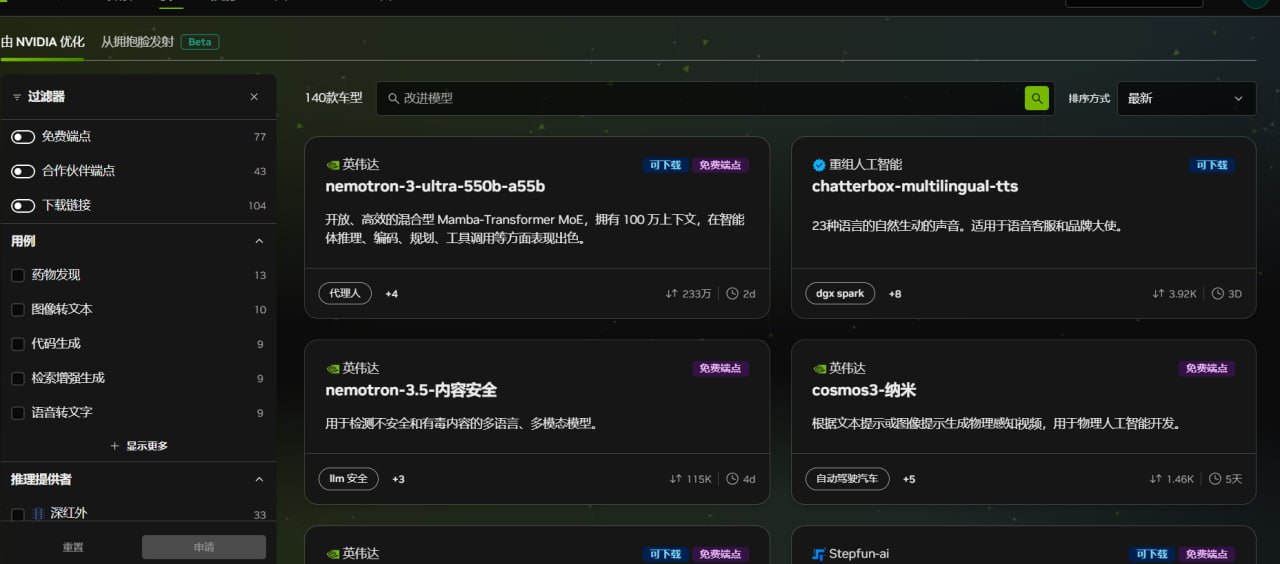The width and height of the screenshot is (1280, 564).
Task: Click 可下载 badge on chatterbox card
Action: pyautogui.click(x=1211, y=165)
